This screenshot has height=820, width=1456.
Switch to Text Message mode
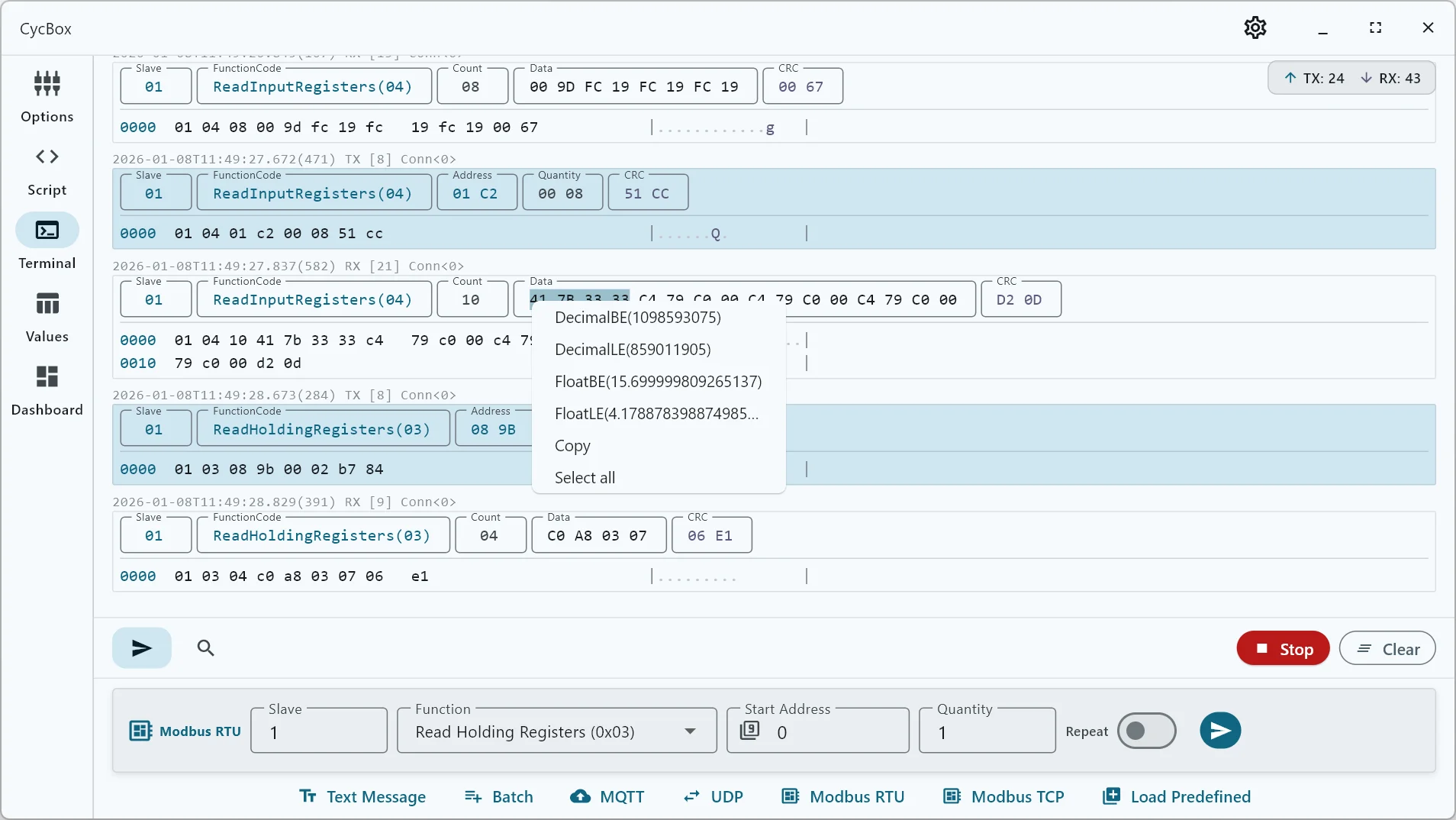pos(363,796)
